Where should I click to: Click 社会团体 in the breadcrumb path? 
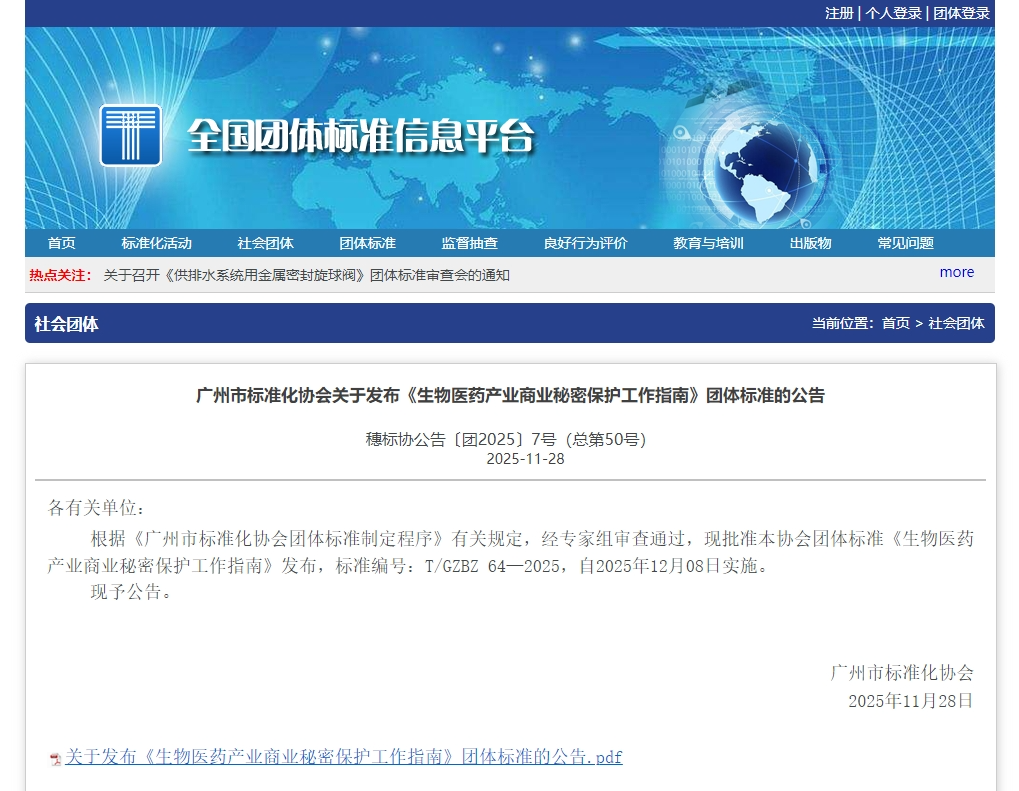click(956, 323)
